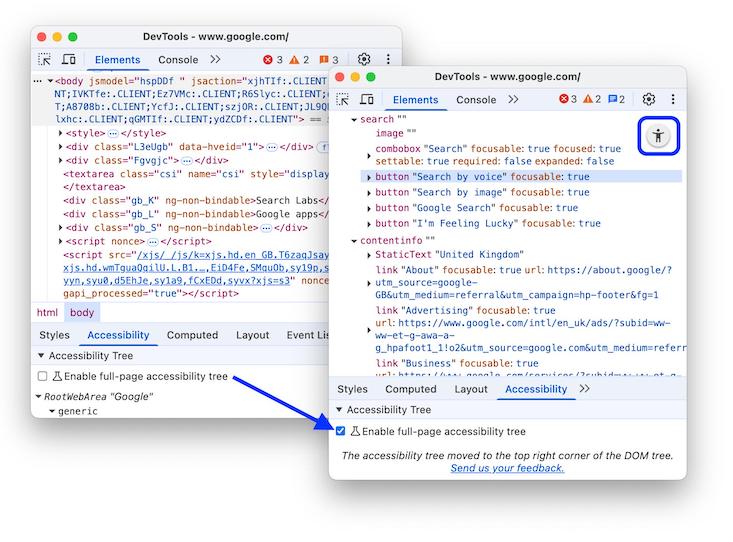Expand the style element node

pos(60,133)
